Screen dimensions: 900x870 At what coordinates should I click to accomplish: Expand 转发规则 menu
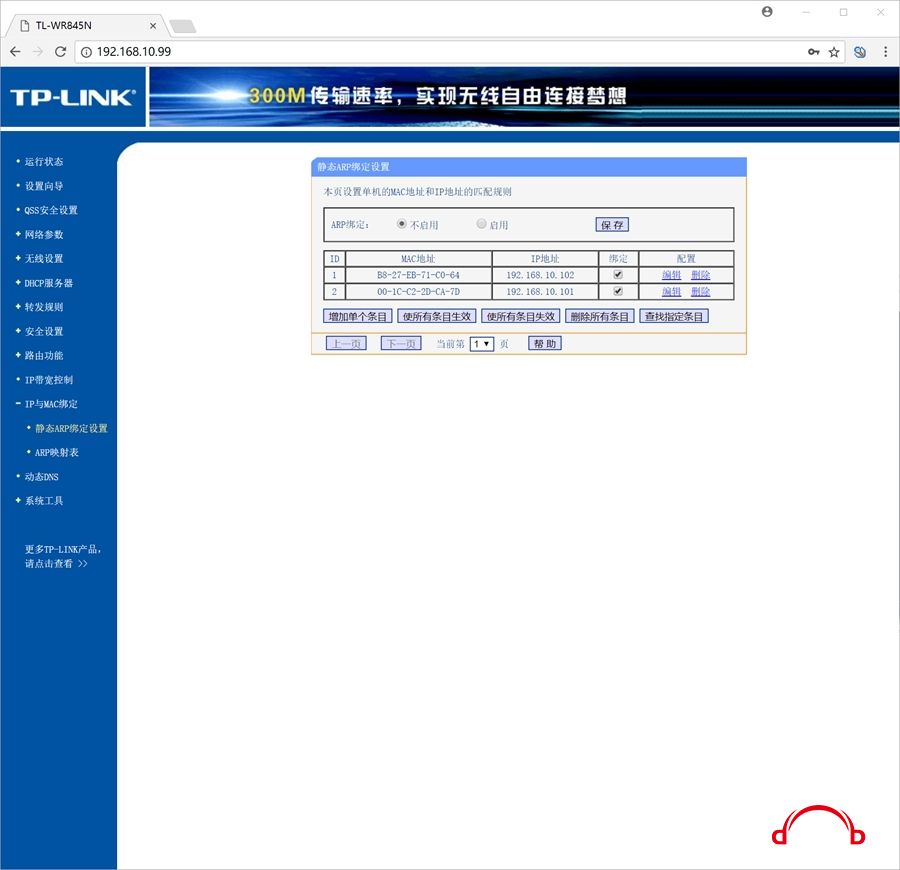pyautogui.click(x=44, y=307)
